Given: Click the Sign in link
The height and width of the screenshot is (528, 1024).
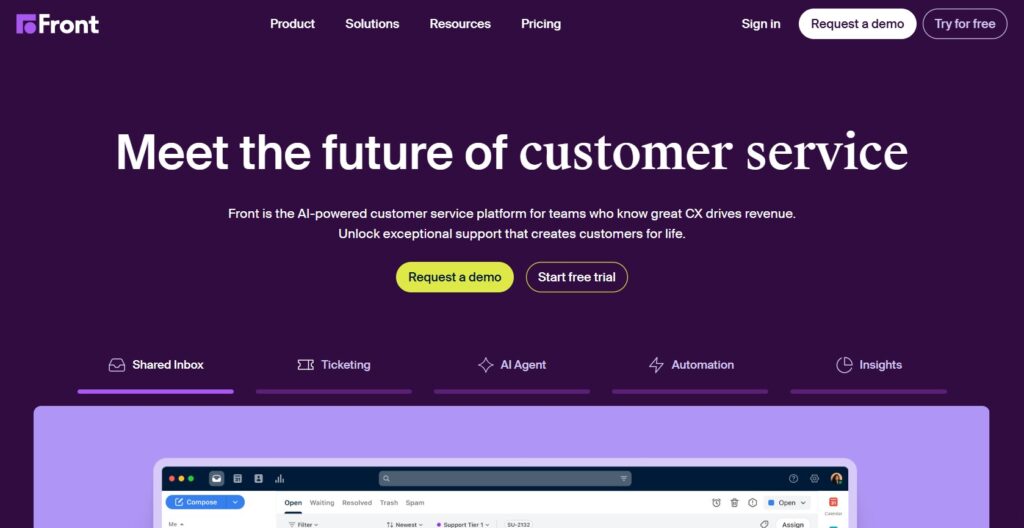Looking at the screenshot, I should pos(761,24).
